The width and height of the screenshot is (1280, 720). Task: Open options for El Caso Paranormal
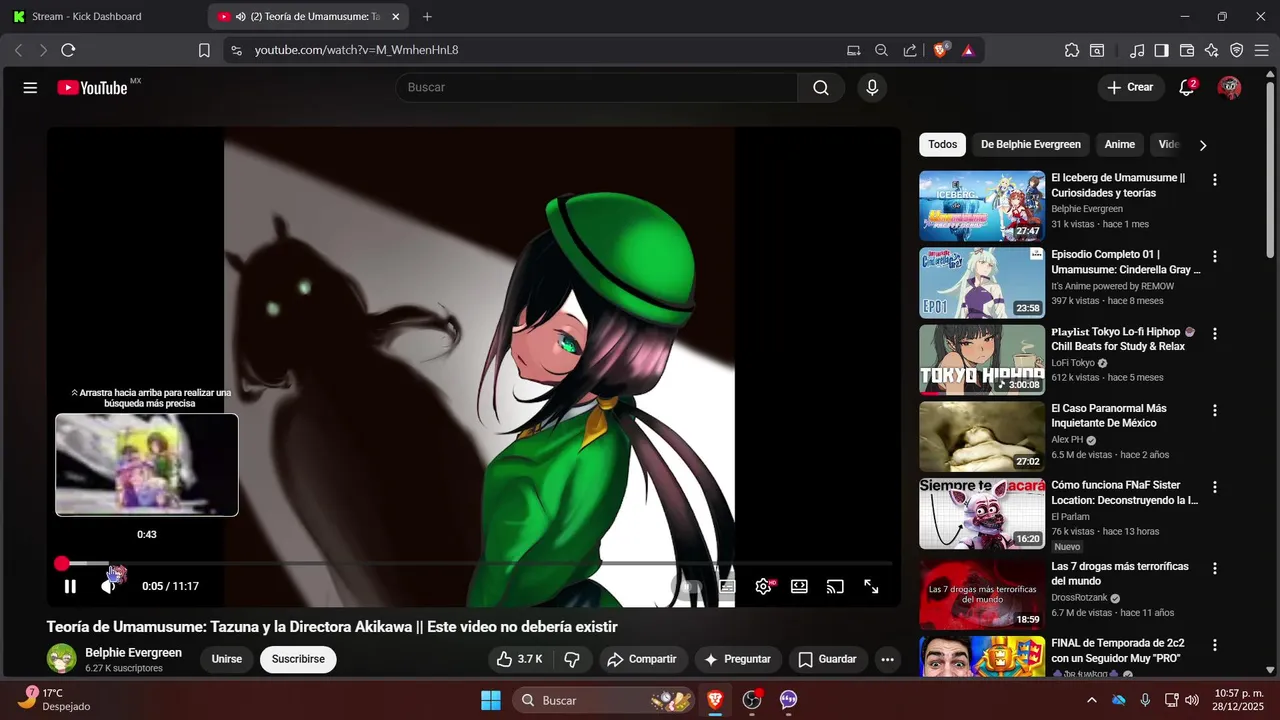click(x=1215, y=411)
